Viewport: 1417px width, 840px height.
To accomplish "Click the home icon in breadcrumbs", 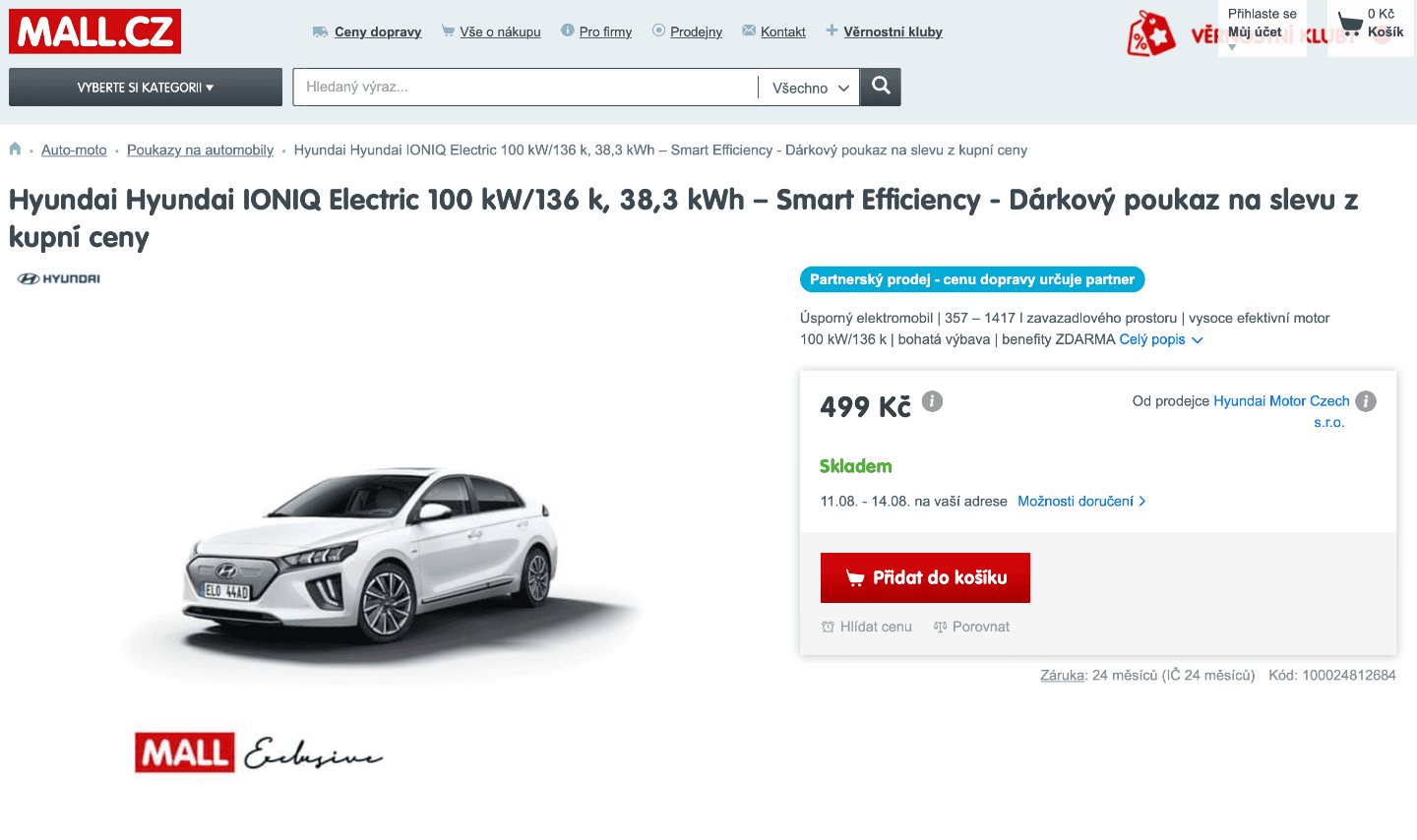I will click(15, 150).
